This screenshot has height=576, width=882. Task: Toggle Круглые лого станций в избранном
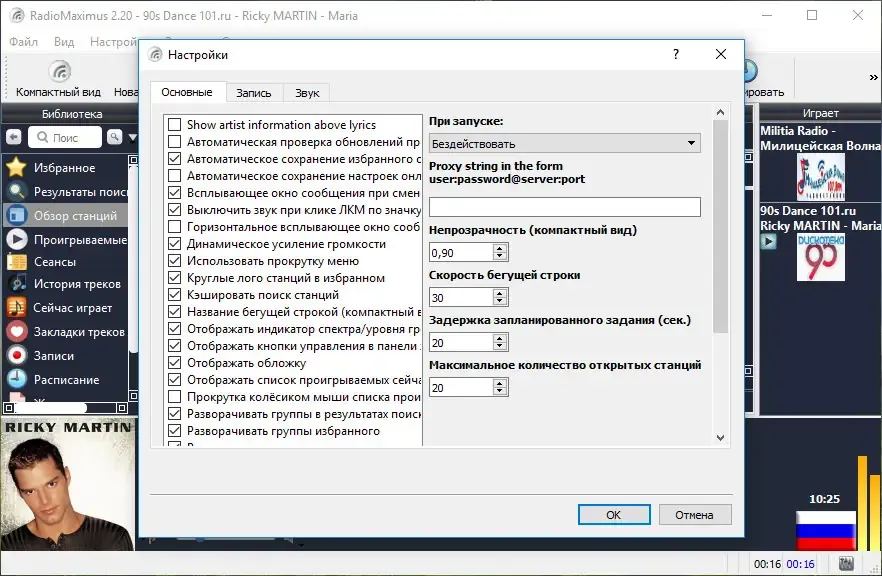pyautogui.click(x=174, y=277)
